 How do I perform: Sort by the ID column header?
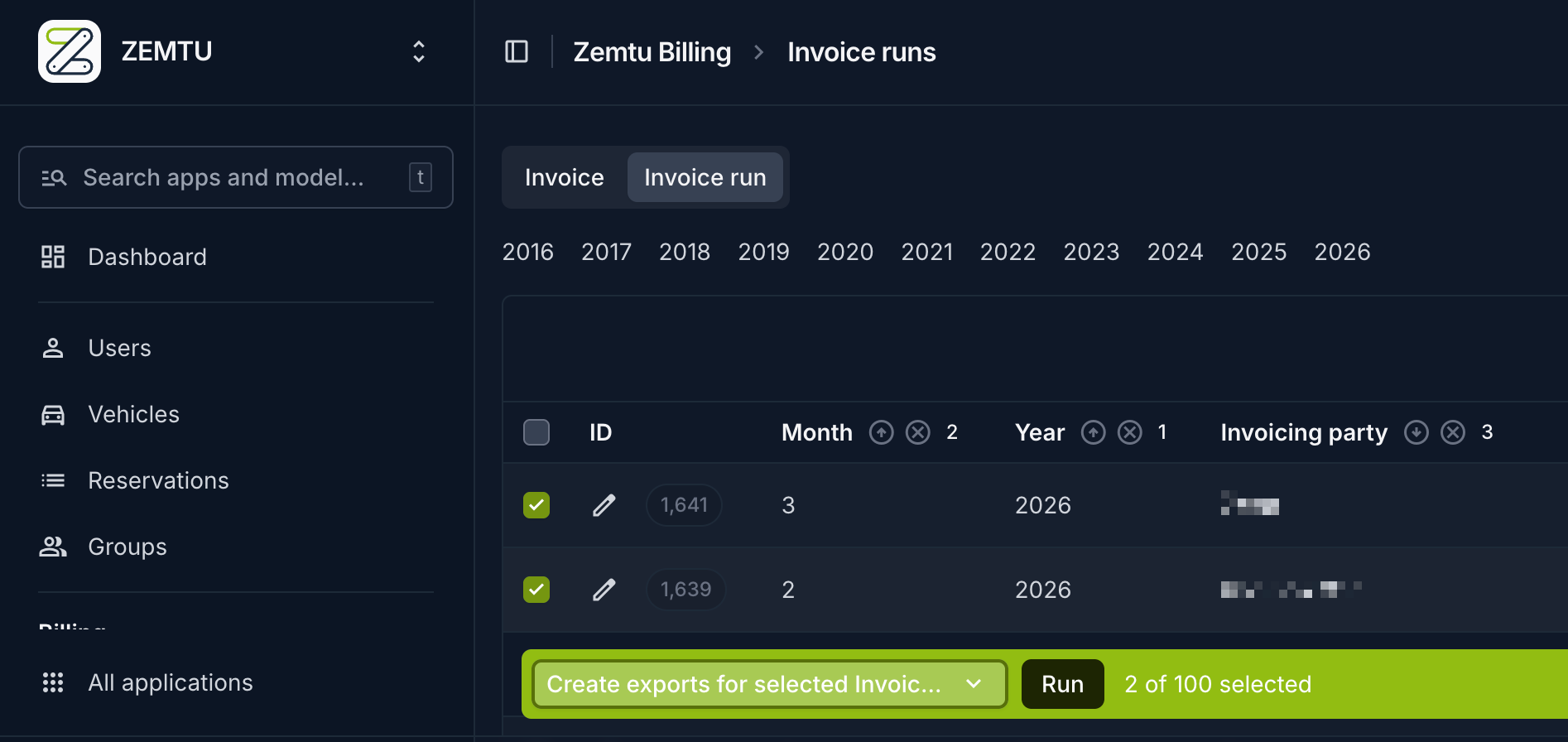601,432
